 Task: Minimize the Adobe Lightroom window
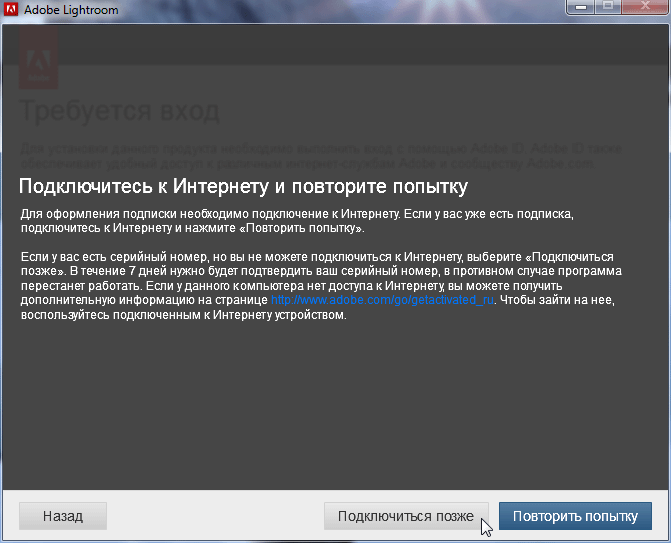point(581,6)
